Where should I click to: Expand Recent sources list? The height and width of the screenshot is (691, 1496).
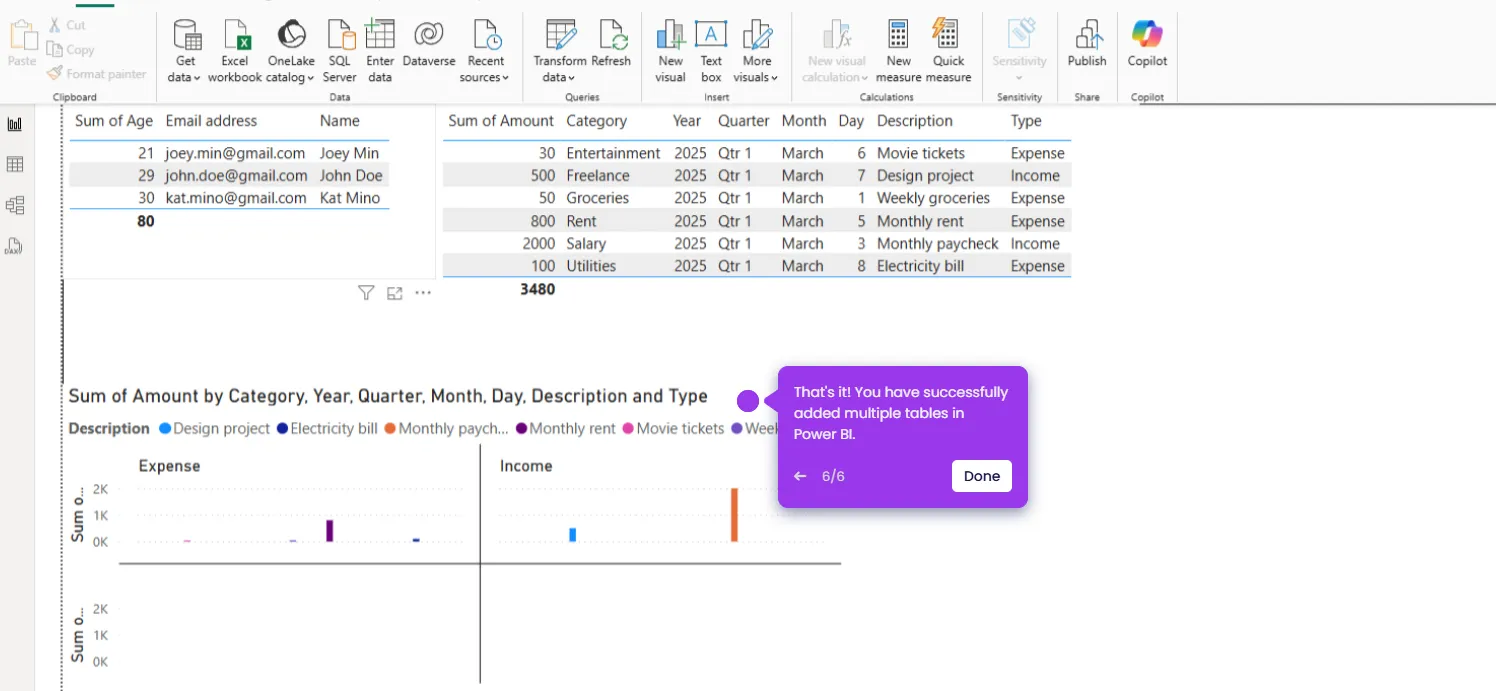tap(486, 51)
